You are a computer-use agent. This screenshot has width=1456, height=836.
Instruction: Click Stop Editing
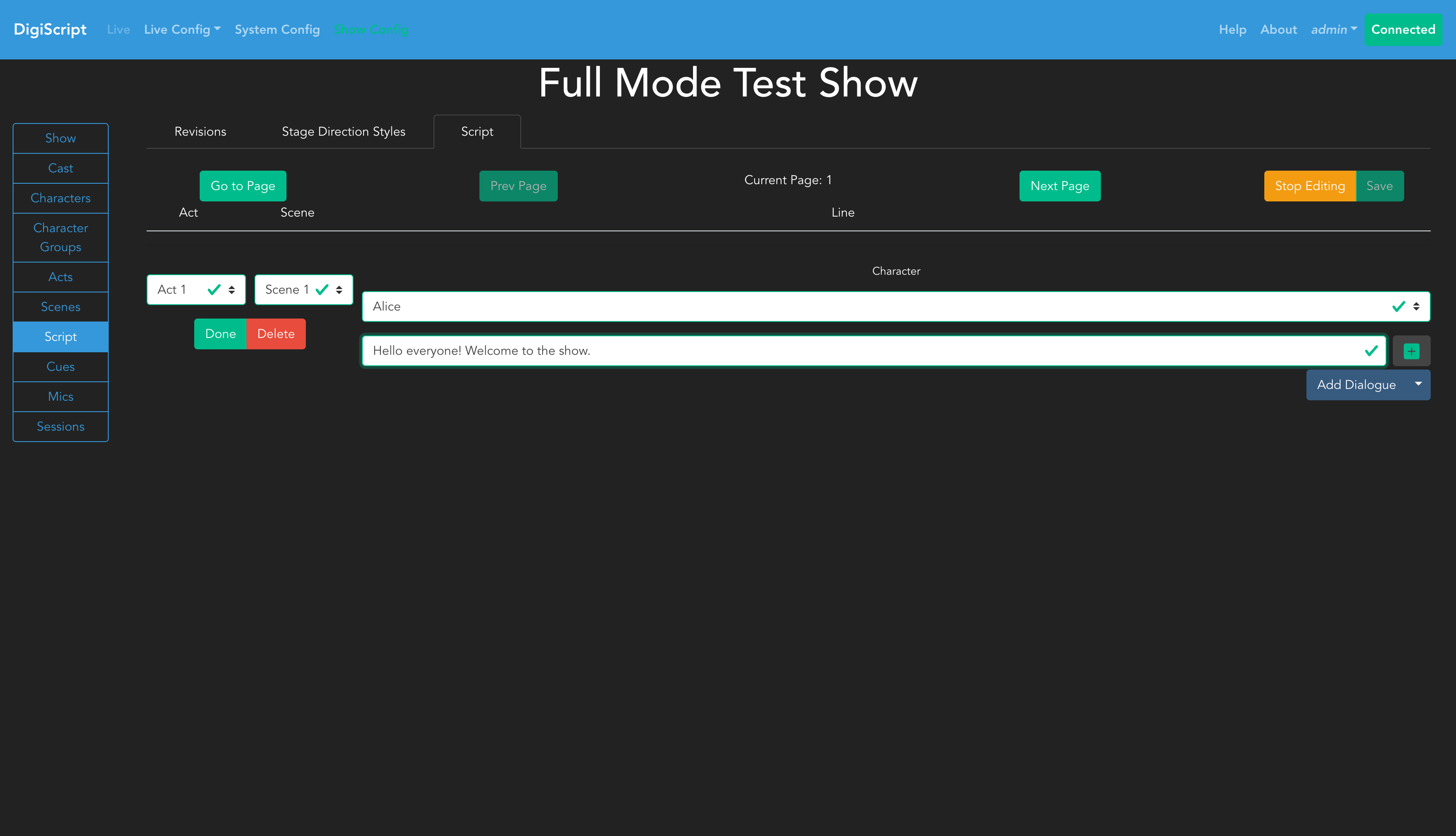pos(1309,186)
